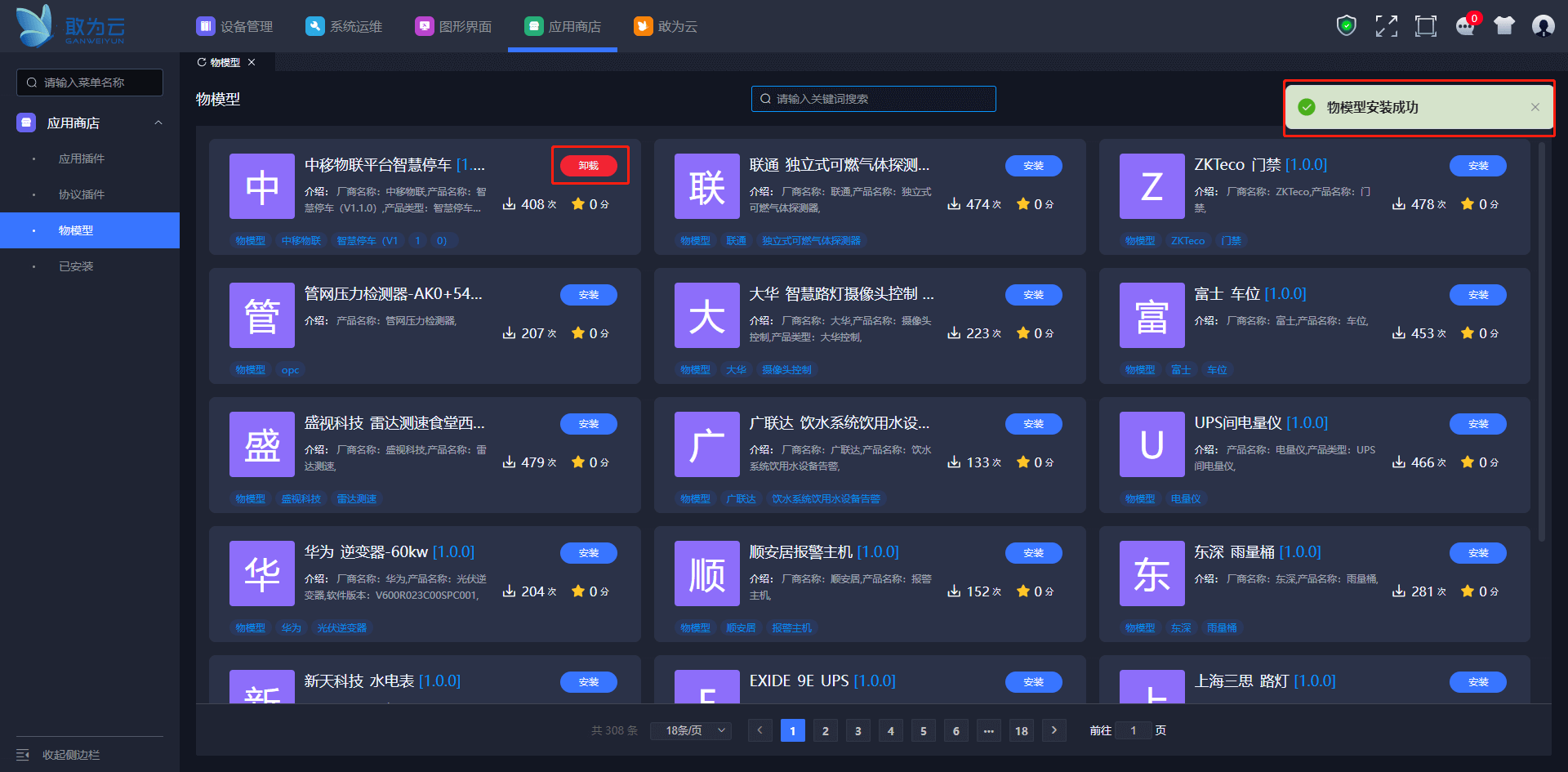The image size is (1568, 772).
Task: Open the user avatar profile icon
Action: 1543,26
